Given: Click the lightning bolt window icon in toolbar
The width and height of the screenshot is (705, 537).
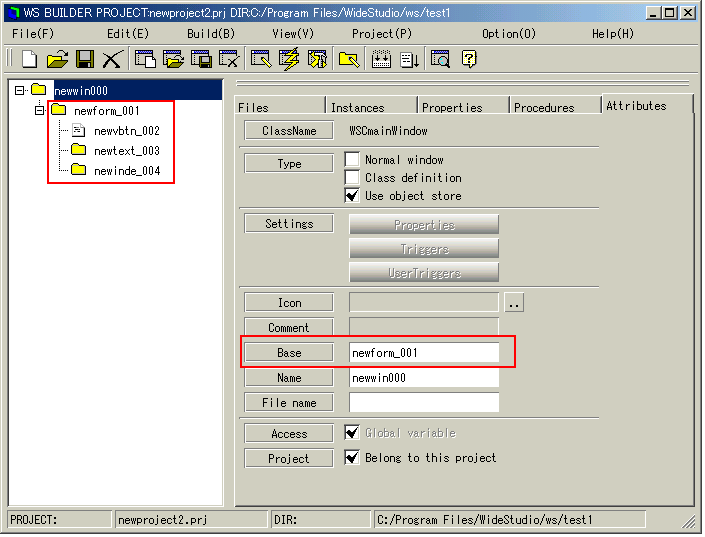Looking at the screenshot, I should click(289, 59).
